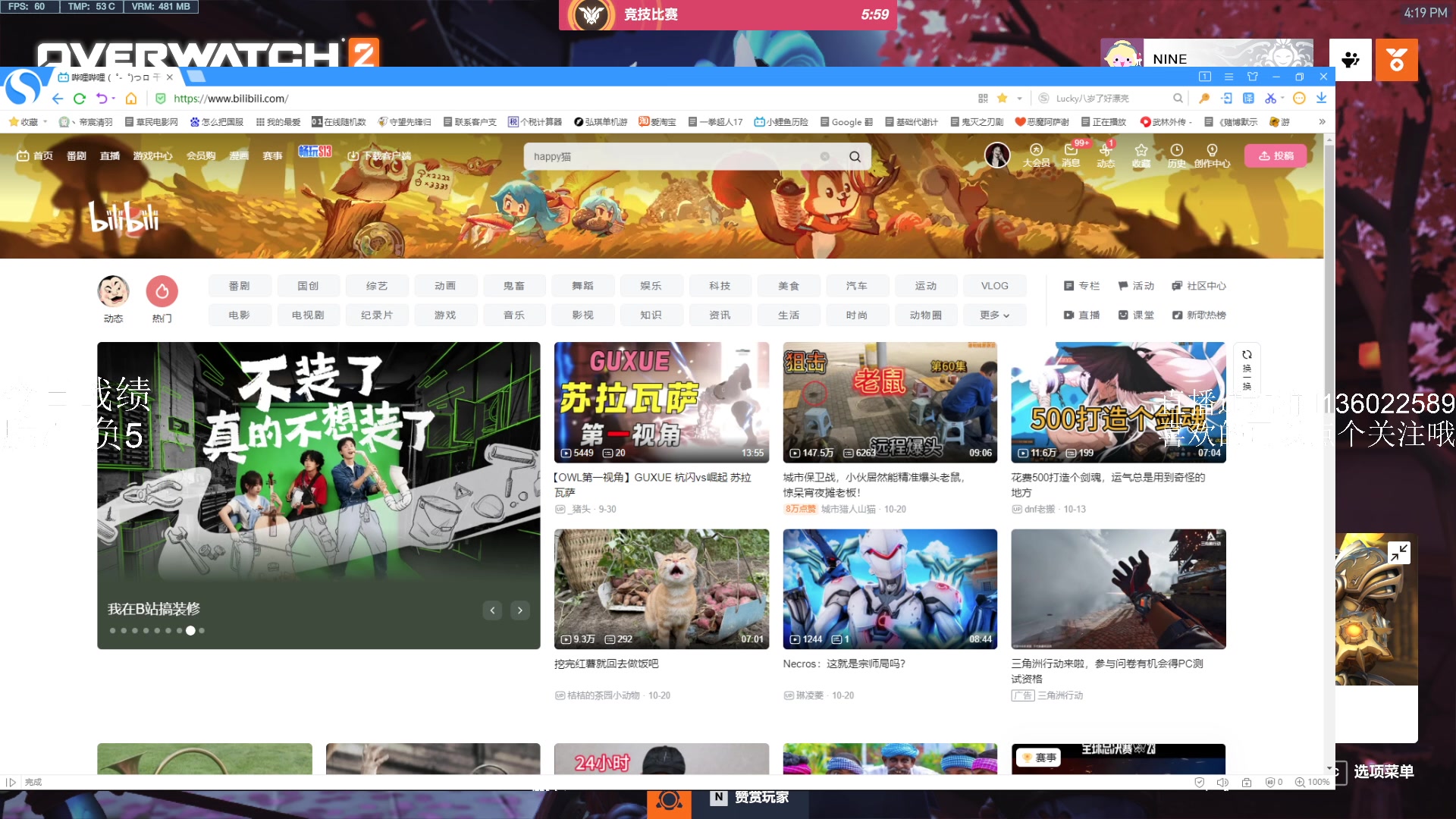Click the 下载客户端 download client link
This screenshot has width=1456, height=819.
379,155
